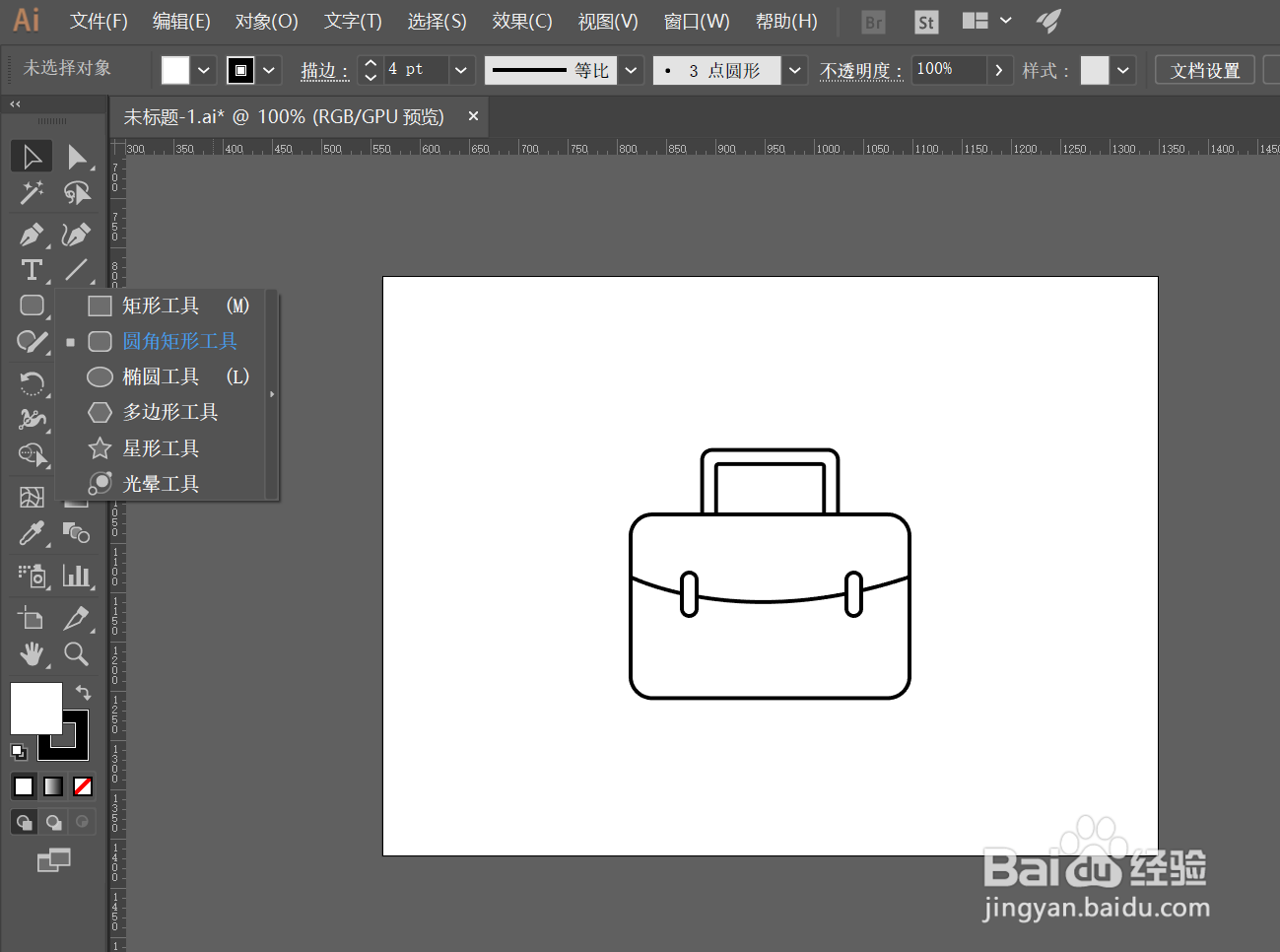
Task: Choose the Hand tool
Action: pyautogui.click(x=32, y=653)
